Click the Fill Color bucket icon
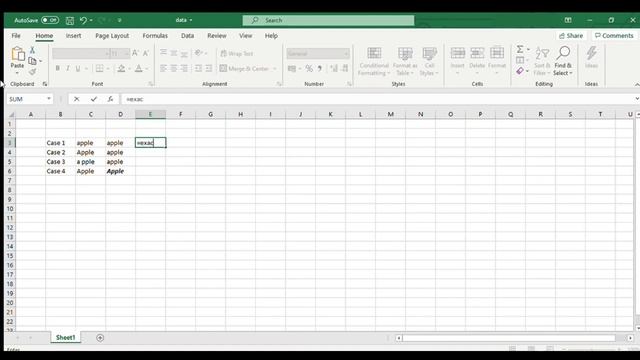This screenshot has width=640, height=360. 121,68
